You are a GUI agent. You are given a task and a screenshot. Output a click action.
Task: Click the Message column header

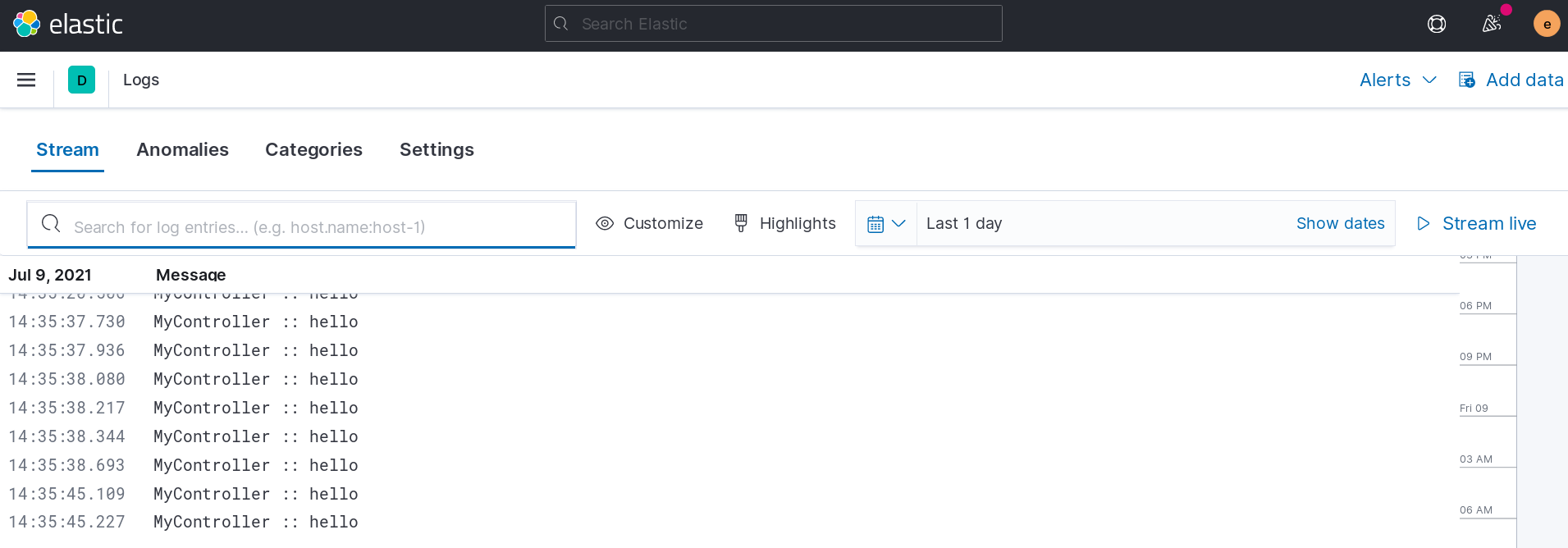pyautogui.click(x=190, y=275)
